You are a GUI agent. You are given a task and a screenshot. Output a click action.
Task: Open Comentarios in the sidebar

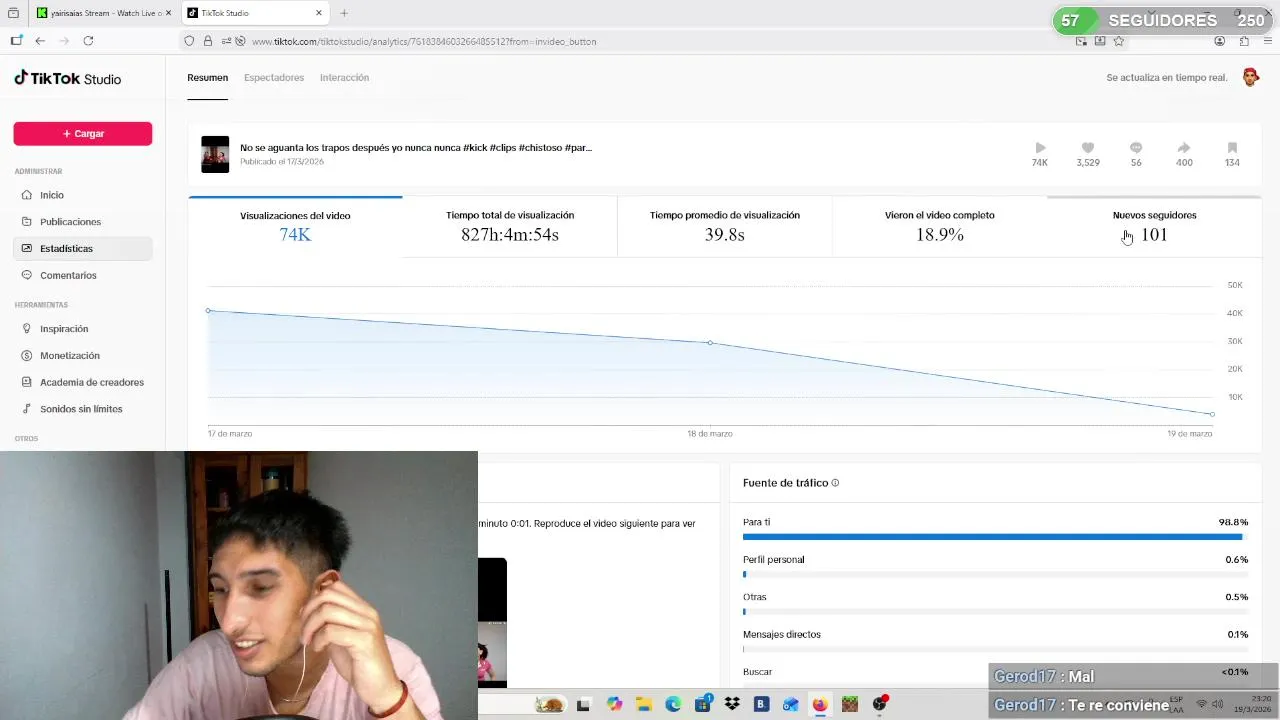pyautogui.click(x=83, y=275)
